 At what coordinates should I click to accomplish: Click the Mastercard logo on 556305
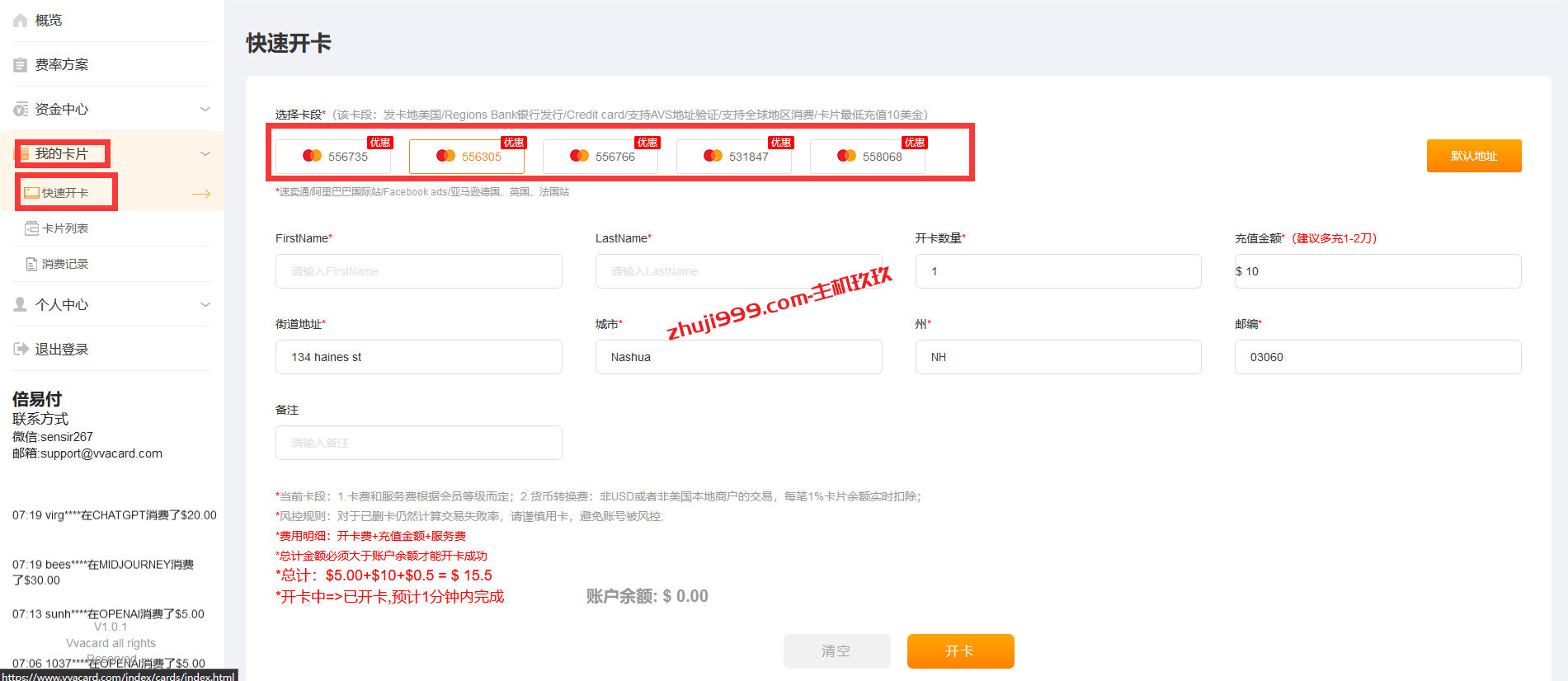coord(445,155)
